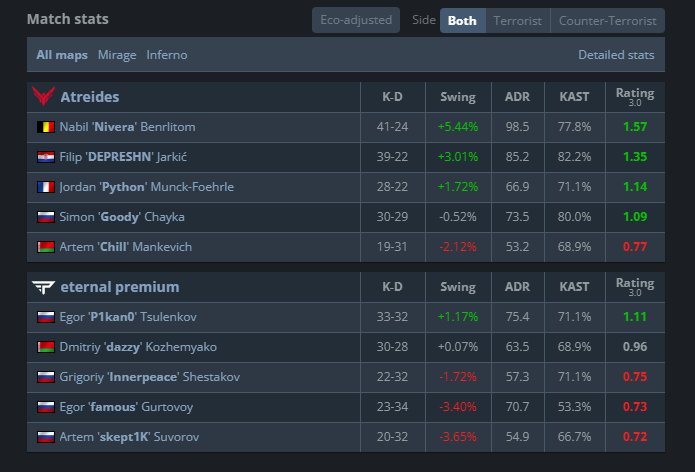Viewport: 695px width, 472px height.
Task: Click the Belarus flag next to Chill
Action: [46, 247]
